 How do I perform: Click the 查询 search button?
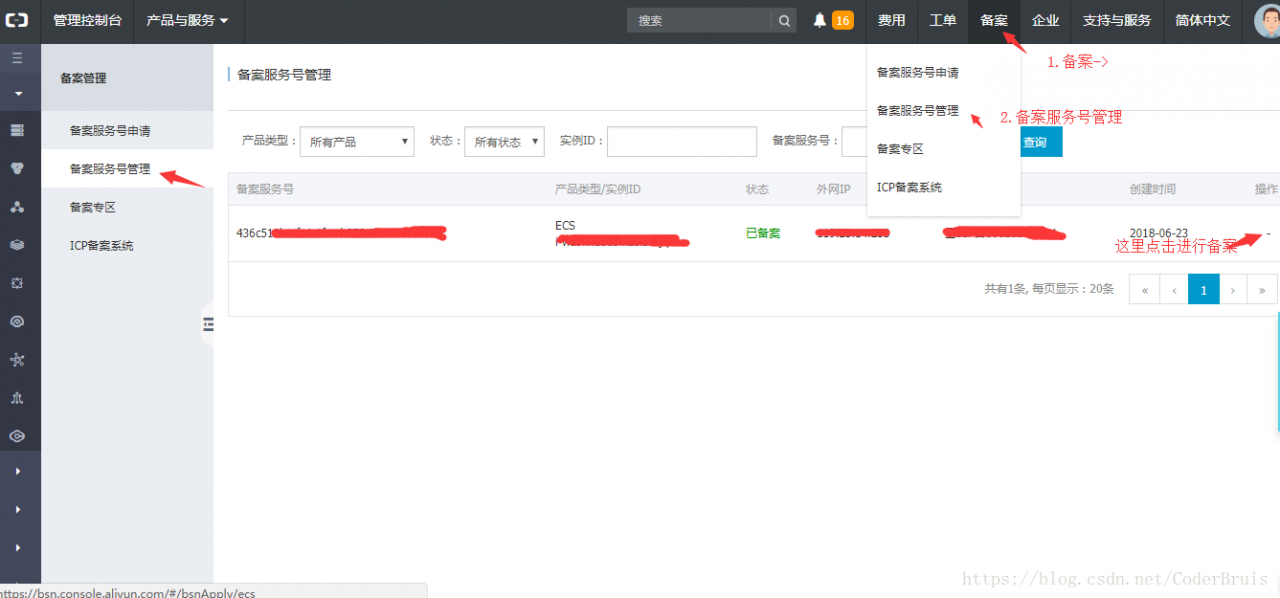(1040, 142)
